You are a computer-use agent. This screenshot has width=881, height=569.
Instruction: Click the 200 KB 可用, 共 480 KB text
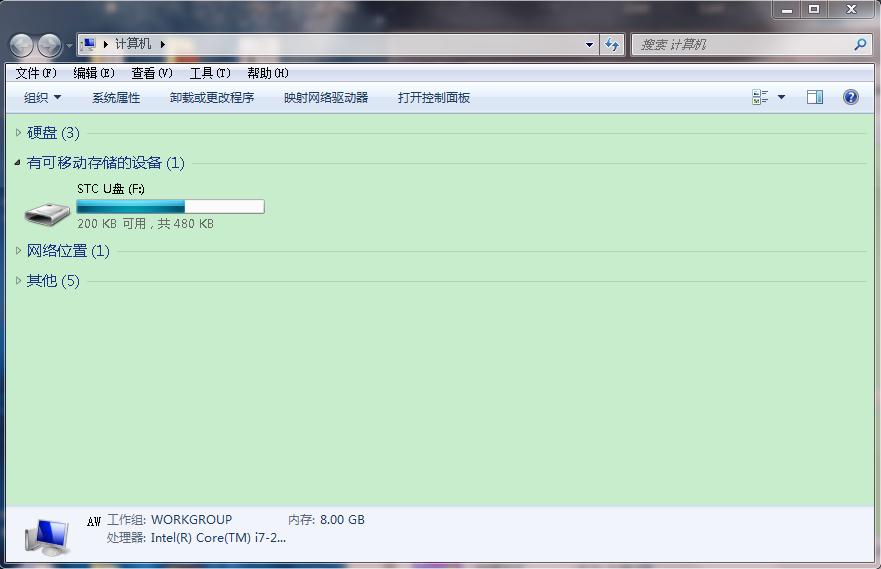(146, 224)
